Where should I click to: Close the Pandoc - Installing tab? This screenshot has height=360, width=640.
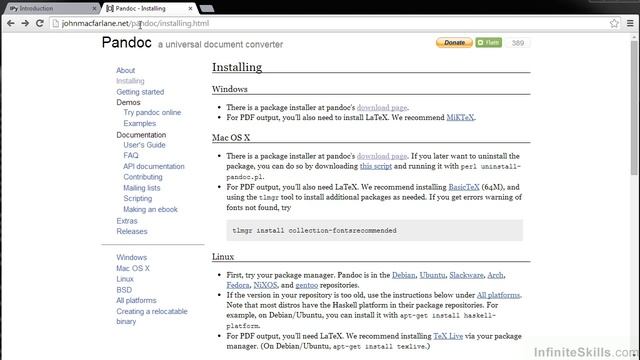pyautogui.click(x=190, y=8)
